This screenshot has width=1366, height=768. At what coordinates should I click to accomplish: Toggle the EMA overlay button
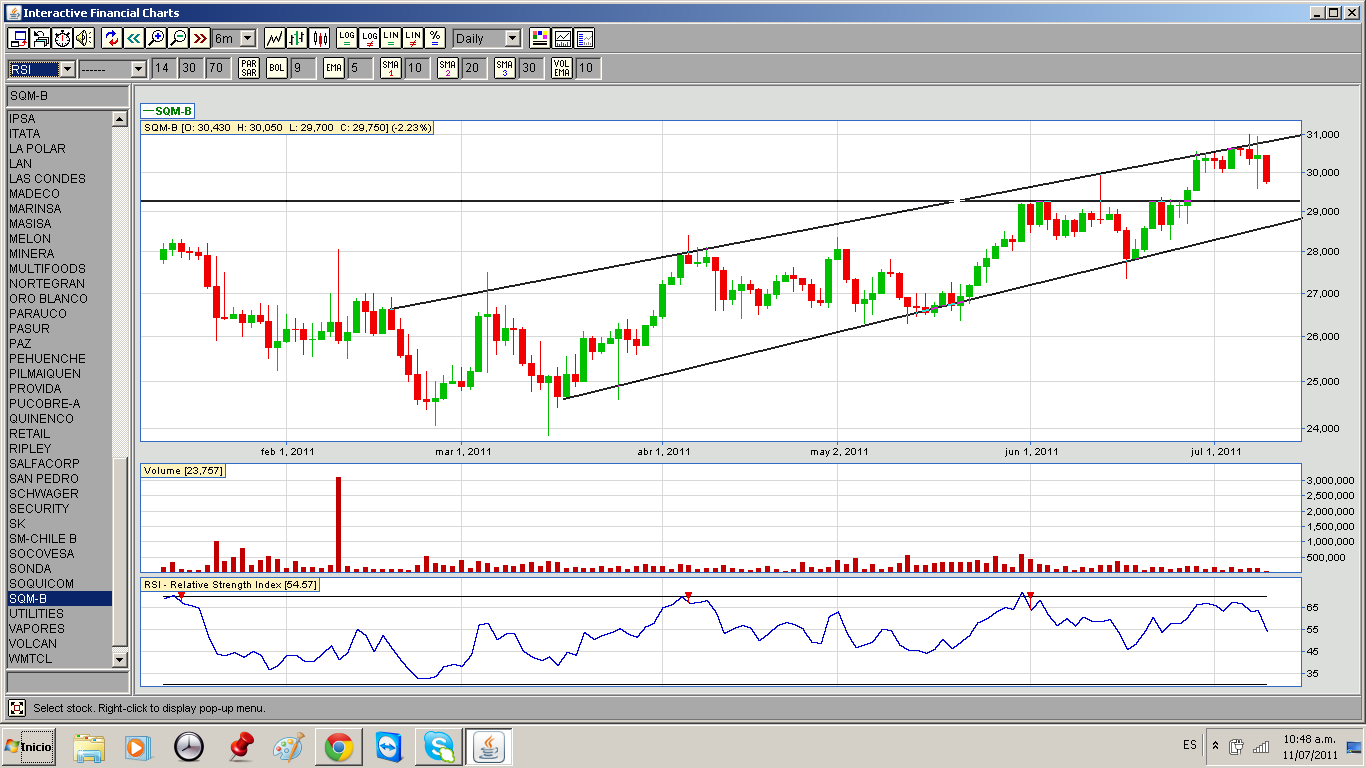tap(333, 68)
